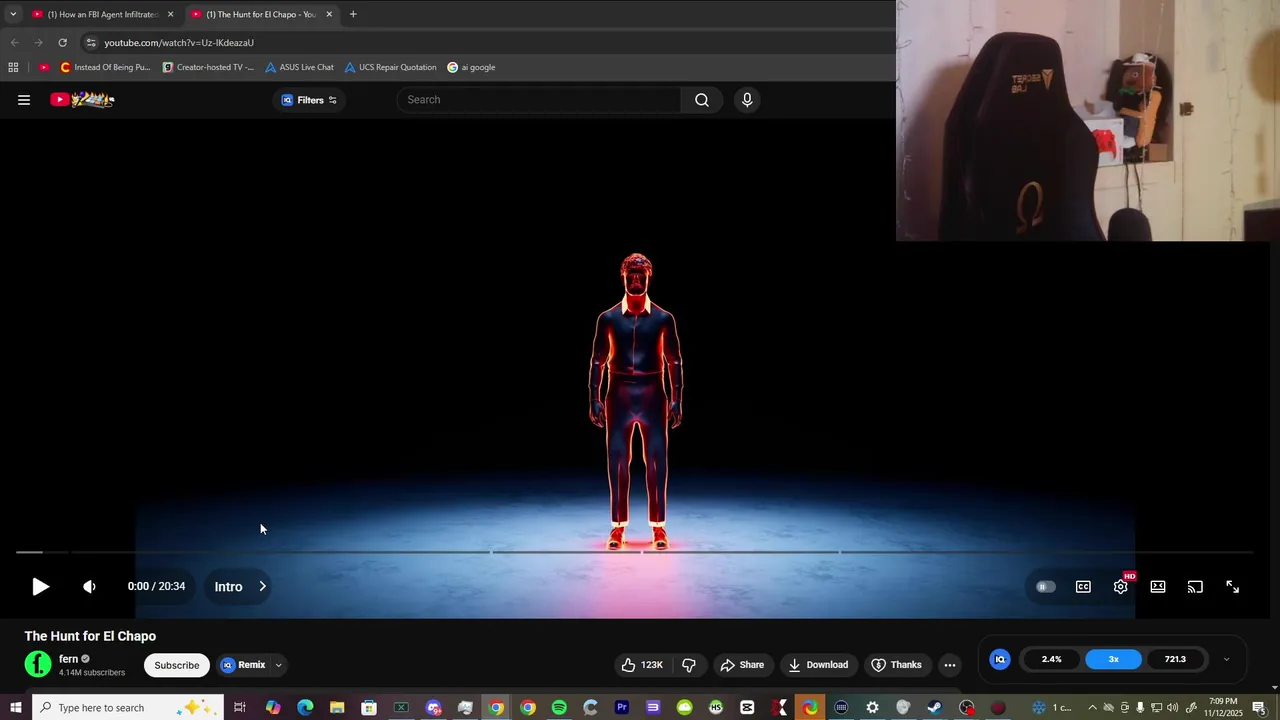Open the ai google bookmark

coord(471,67)
